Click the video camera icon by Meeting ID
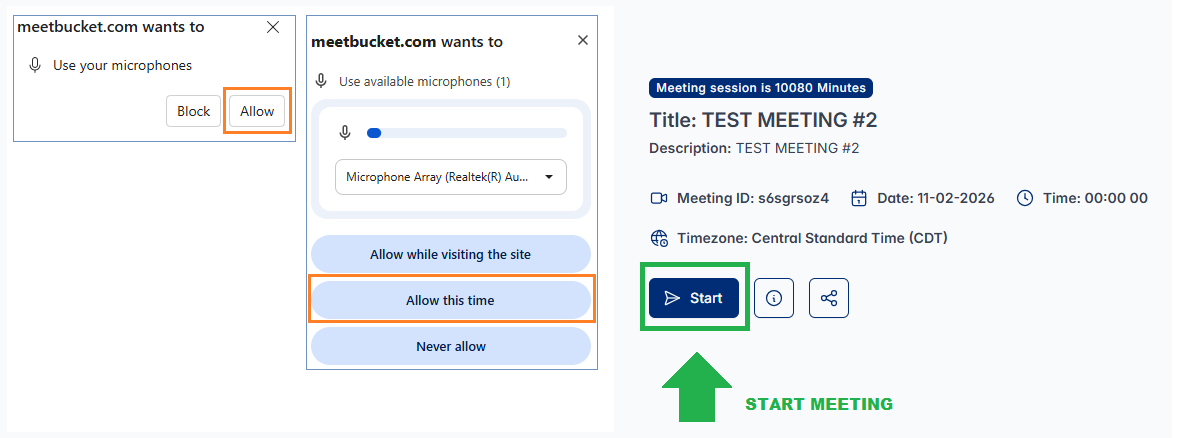1177x438 pixels. pos(659,198)
